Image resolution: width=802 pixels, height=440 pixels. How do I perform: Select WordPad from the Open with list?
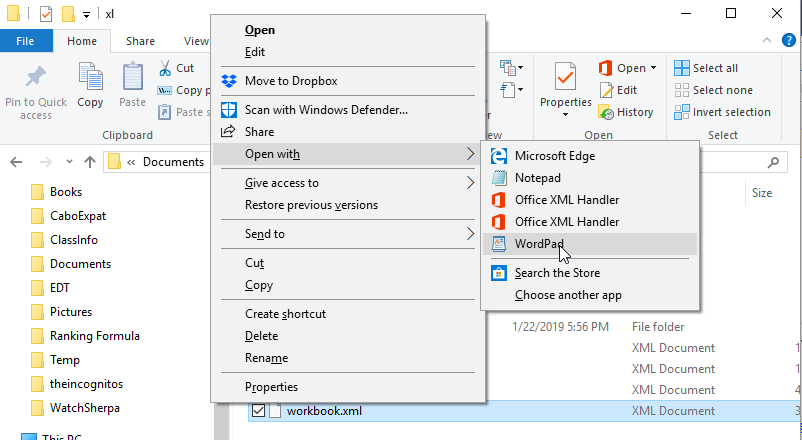point(540,244)
